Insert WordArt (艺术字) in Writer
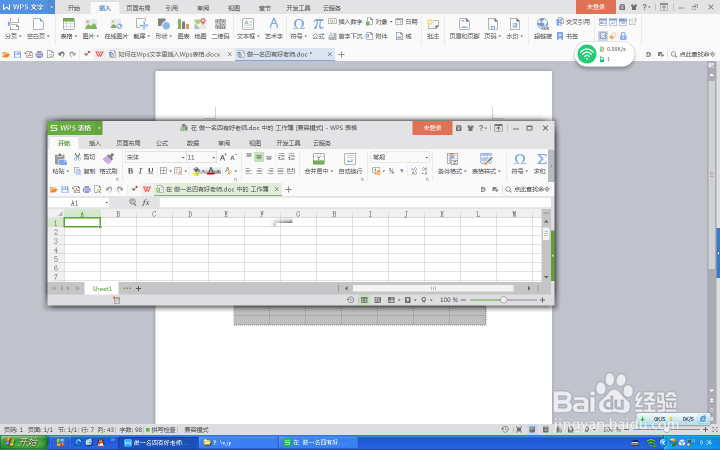The image size is (720, 450). coord(274,28)
